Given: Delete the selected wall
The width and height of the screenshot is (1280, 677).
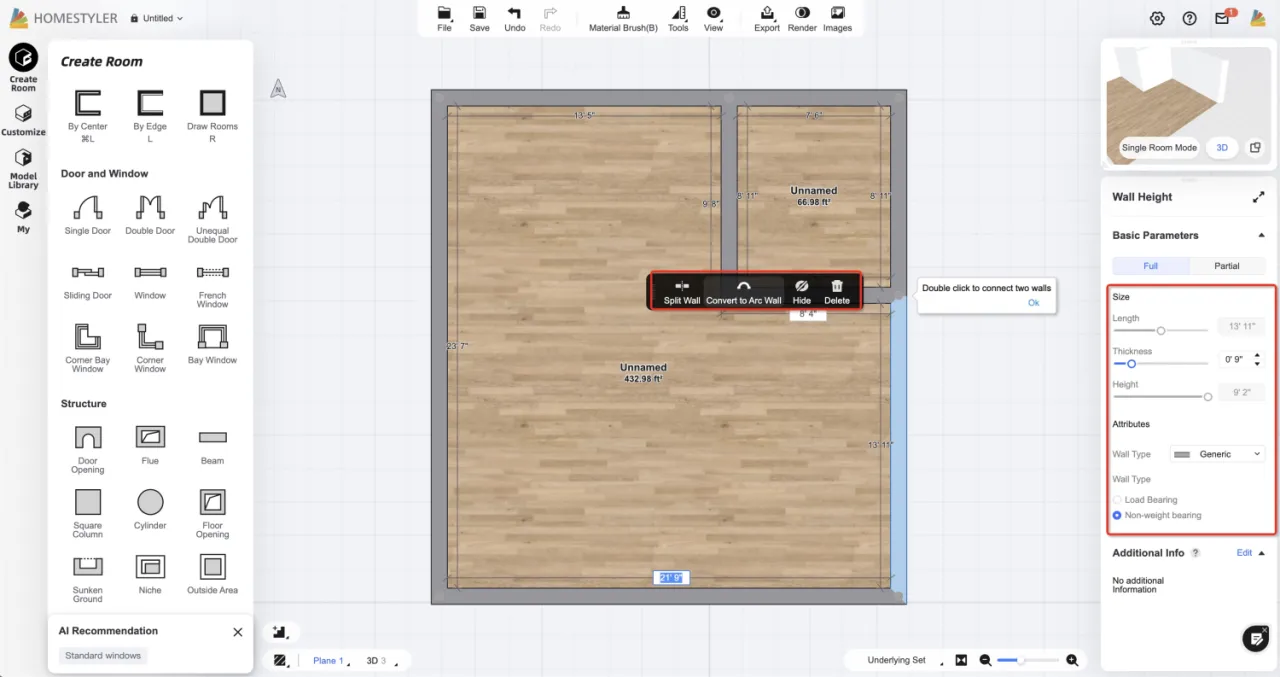Looking at the screenshot, I should 837,287.
